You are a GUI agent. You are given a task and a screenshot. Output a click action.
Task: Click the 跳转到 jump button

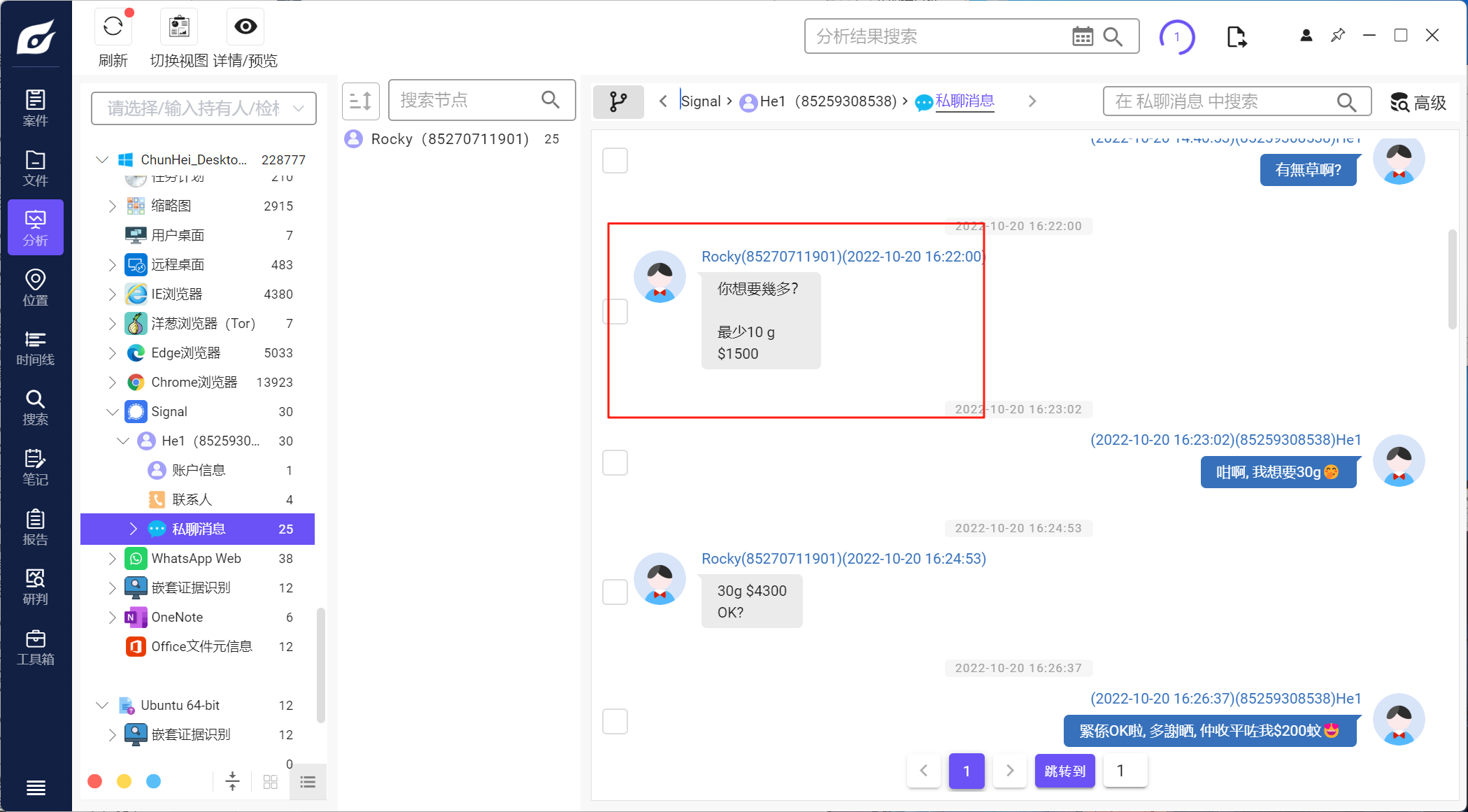tap(1064, 771)
